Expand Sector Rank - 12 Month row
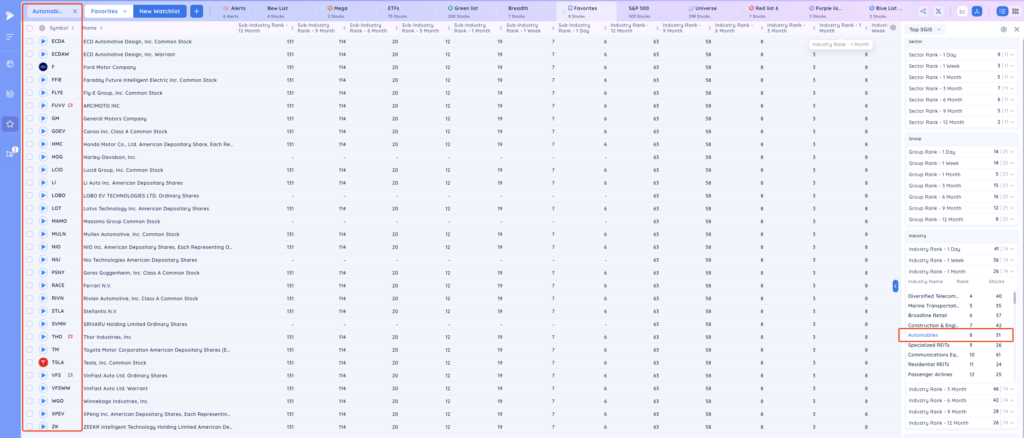Image resolution: width=1024 pixels, height=438 pixels. click(962, 122)
